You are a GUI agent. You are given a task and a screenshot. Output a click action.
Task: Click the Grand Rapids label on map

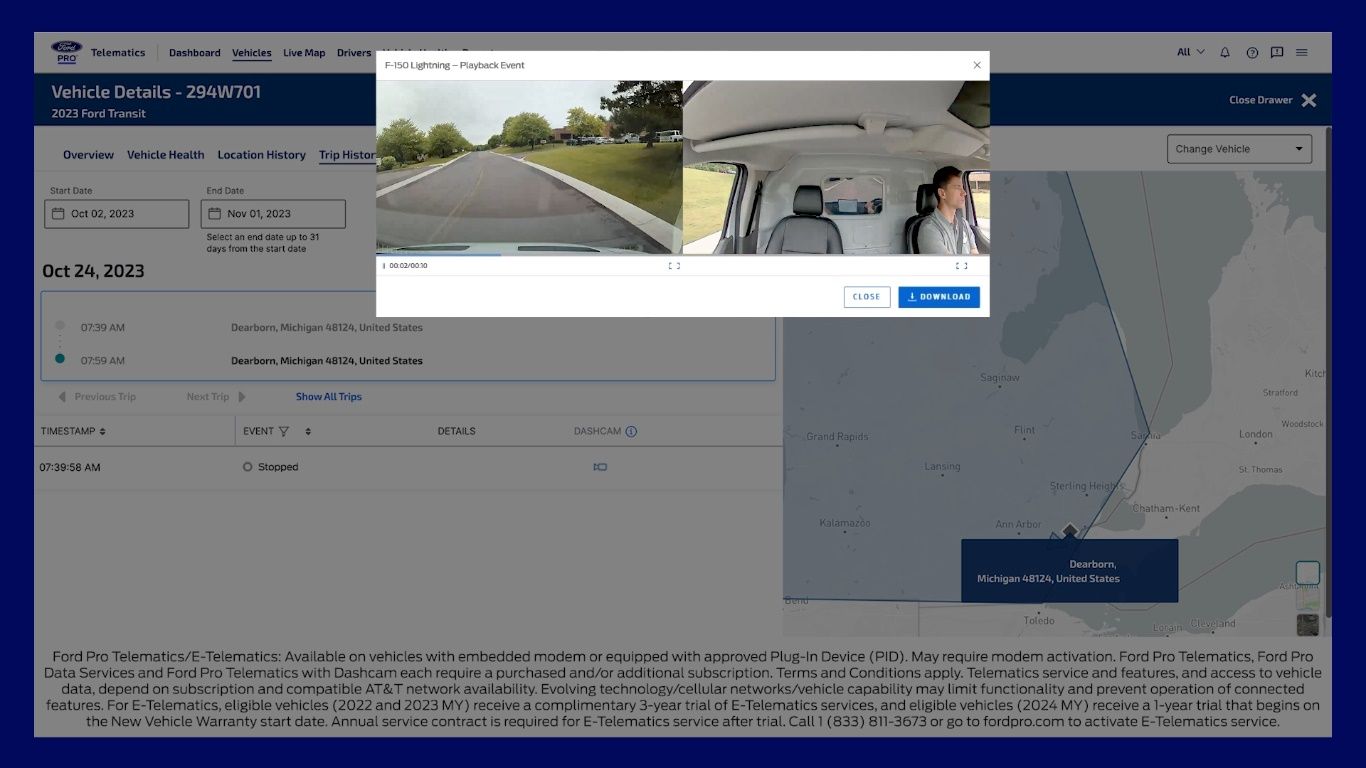(837, 437)
